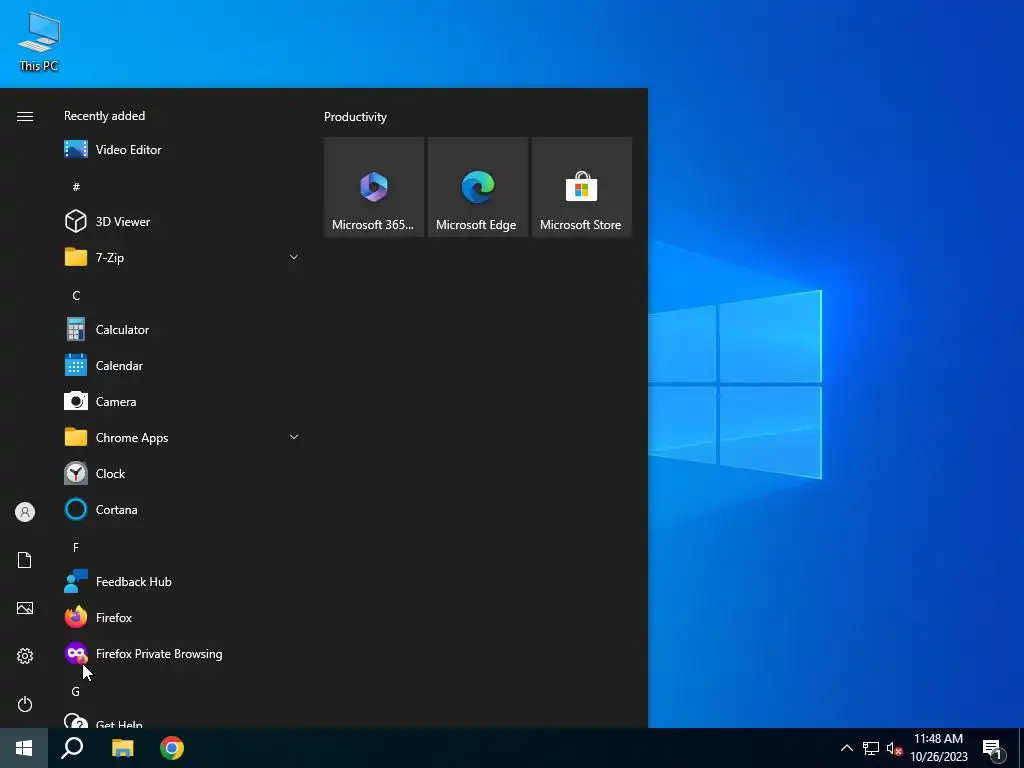Click the '#' letter group header
Viewport: 1024px width, 768px height.
[x=76, y=187]
